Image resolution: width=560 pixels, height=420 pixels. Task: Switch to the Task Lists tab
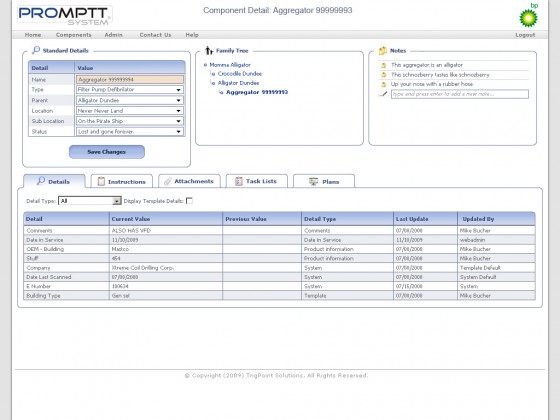click(256, 181)
